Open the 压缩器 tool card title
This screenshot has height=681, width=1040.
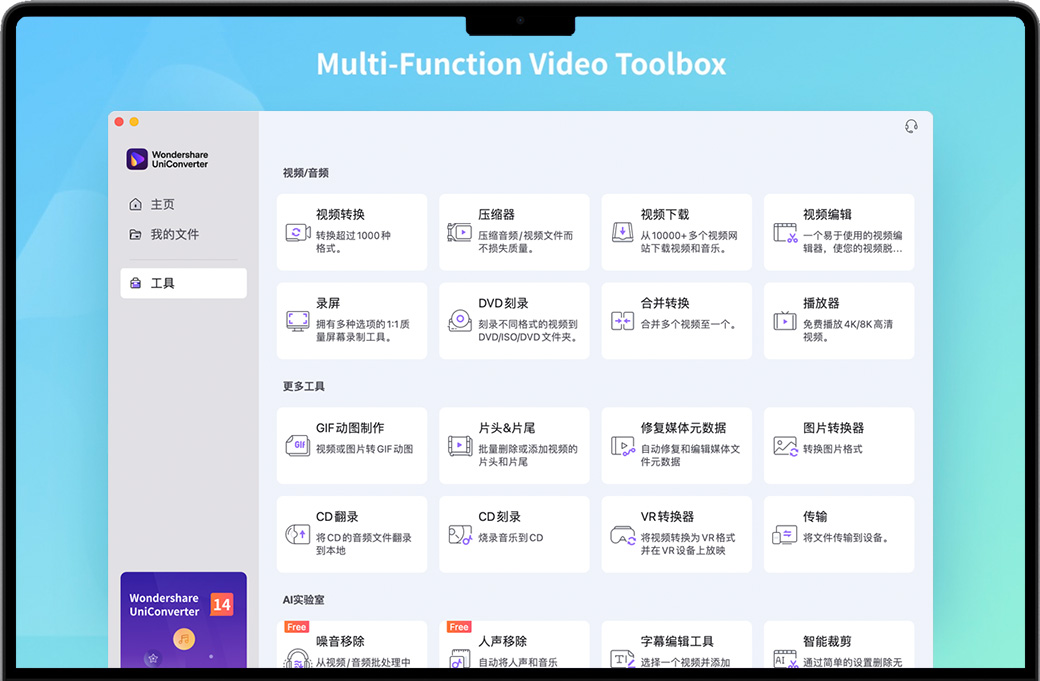(496, 214)
